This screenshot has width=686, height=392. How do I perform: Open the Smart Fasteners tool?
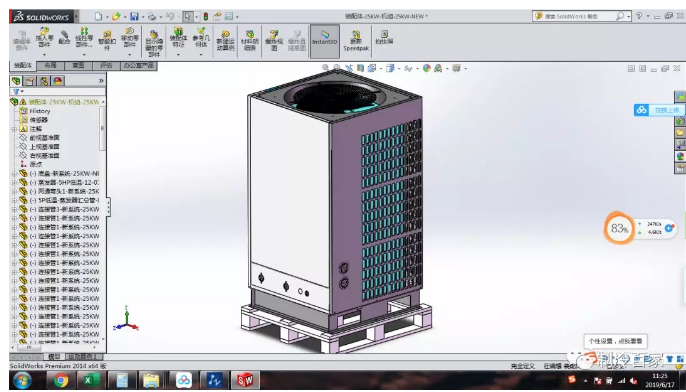(107, 40)
